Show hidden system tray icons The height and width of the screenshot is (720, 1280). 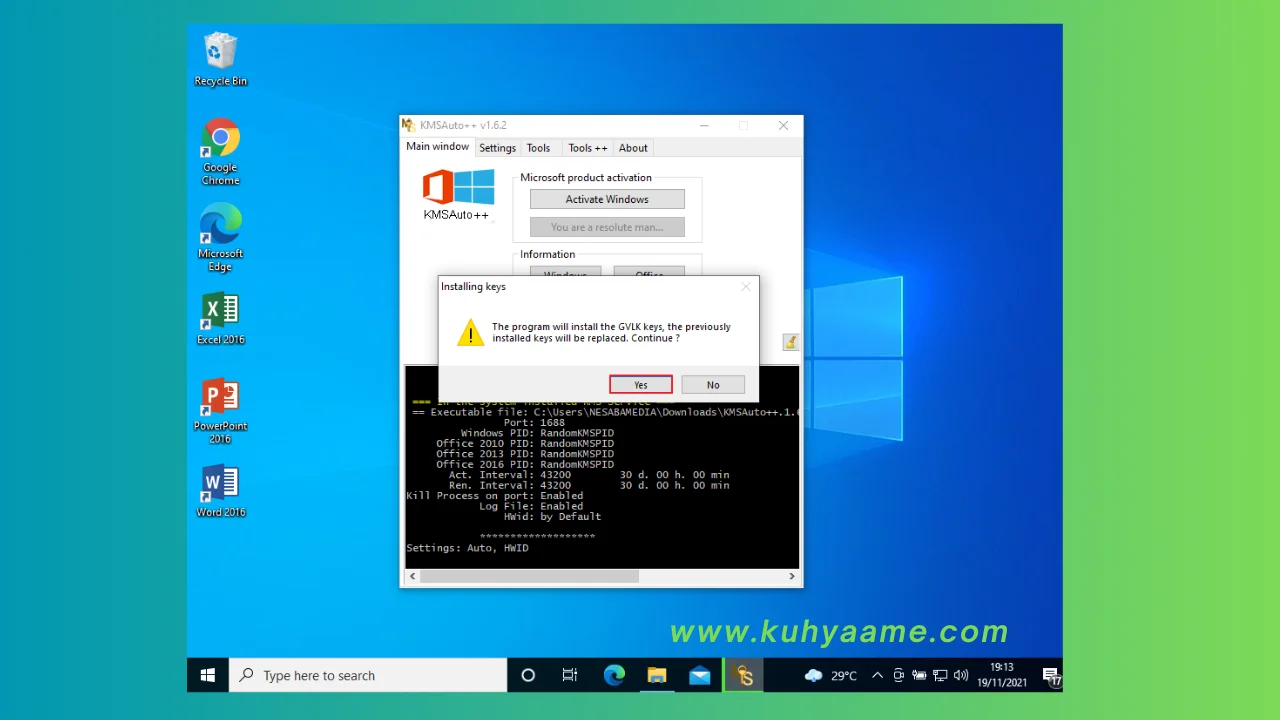(x=878, y=675)
